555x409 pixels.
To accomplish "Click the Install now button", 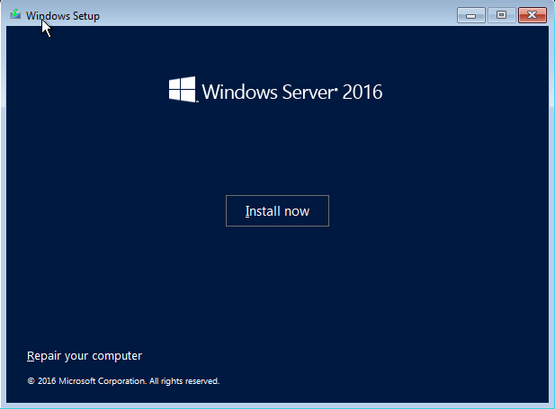I will (x=277, y=211).
